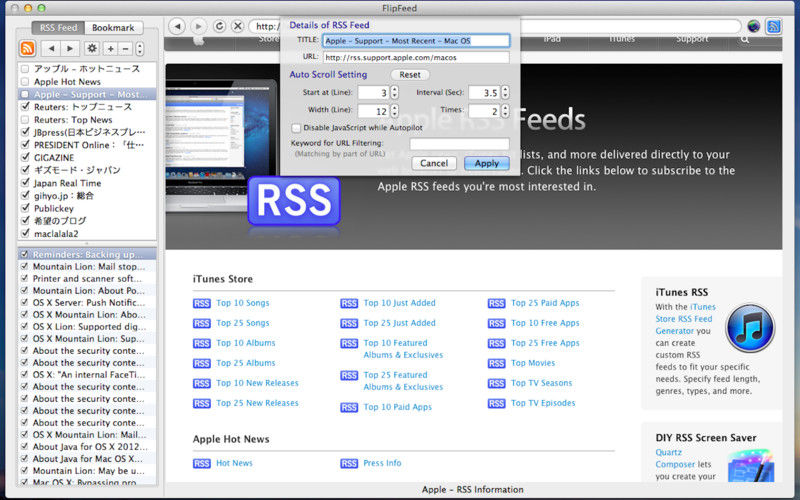Select the OS X Server: Push Notific... article
Viewport: 800px width, 500px height.
87,303
